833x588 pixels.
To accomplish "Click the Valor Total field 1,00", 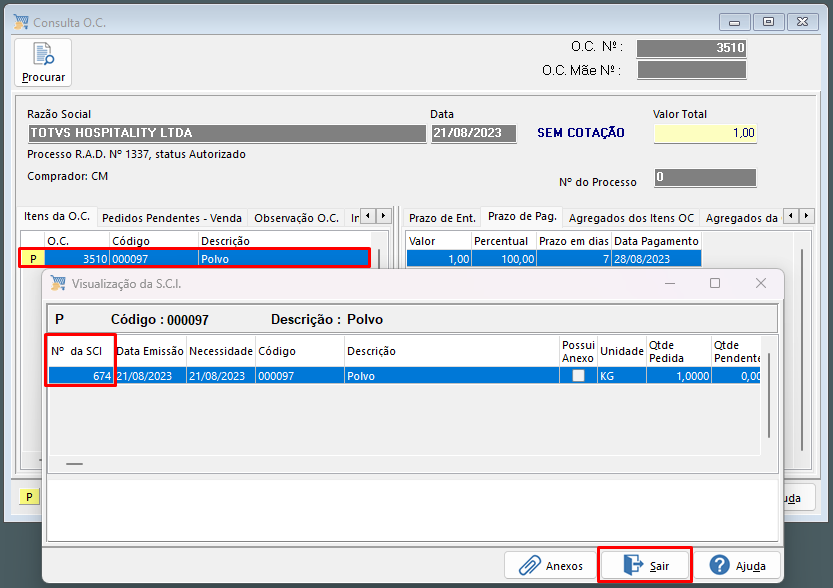I will pyautogui.click(x=705, y=133).
